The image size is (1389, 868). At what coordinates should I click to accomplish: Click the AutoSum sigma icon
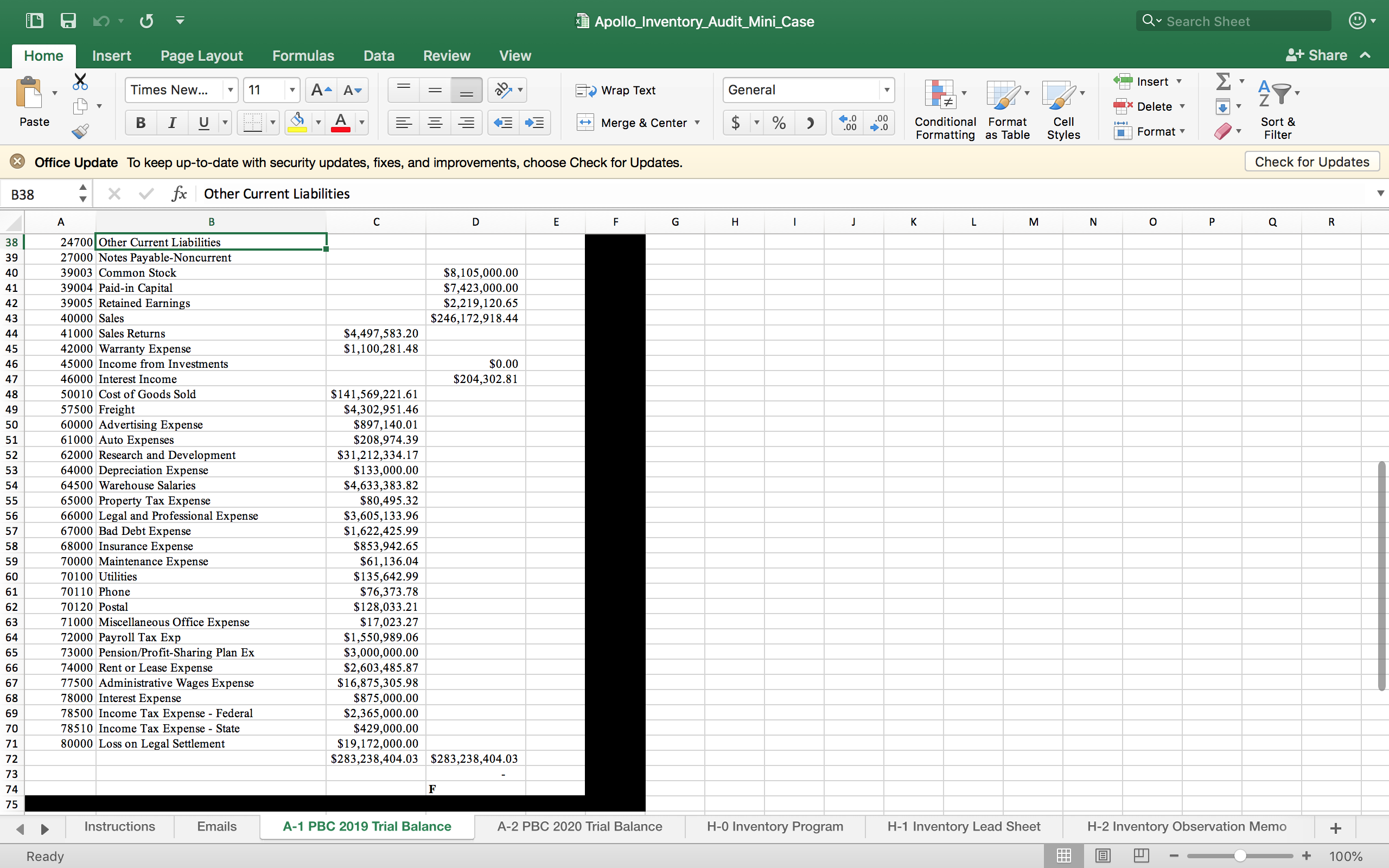(1223, 81)
